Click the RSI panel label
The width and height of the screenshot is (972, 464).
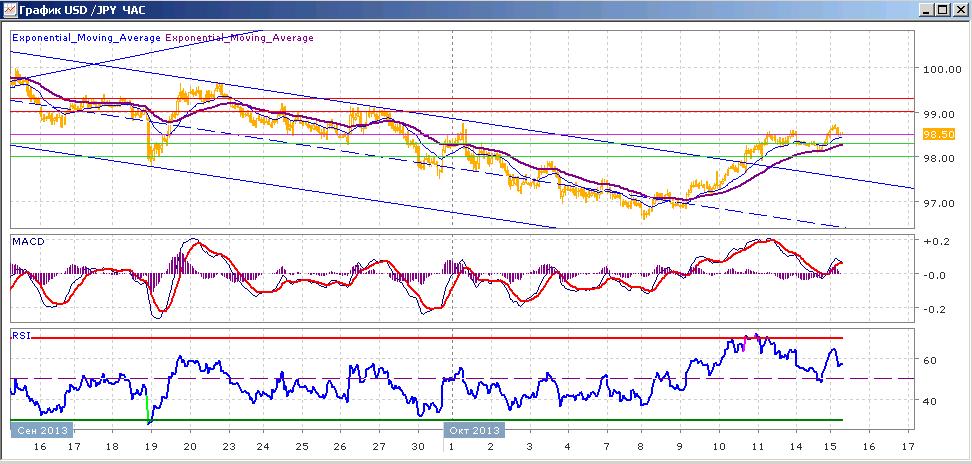pyautogui.click(x=20, y=335)
